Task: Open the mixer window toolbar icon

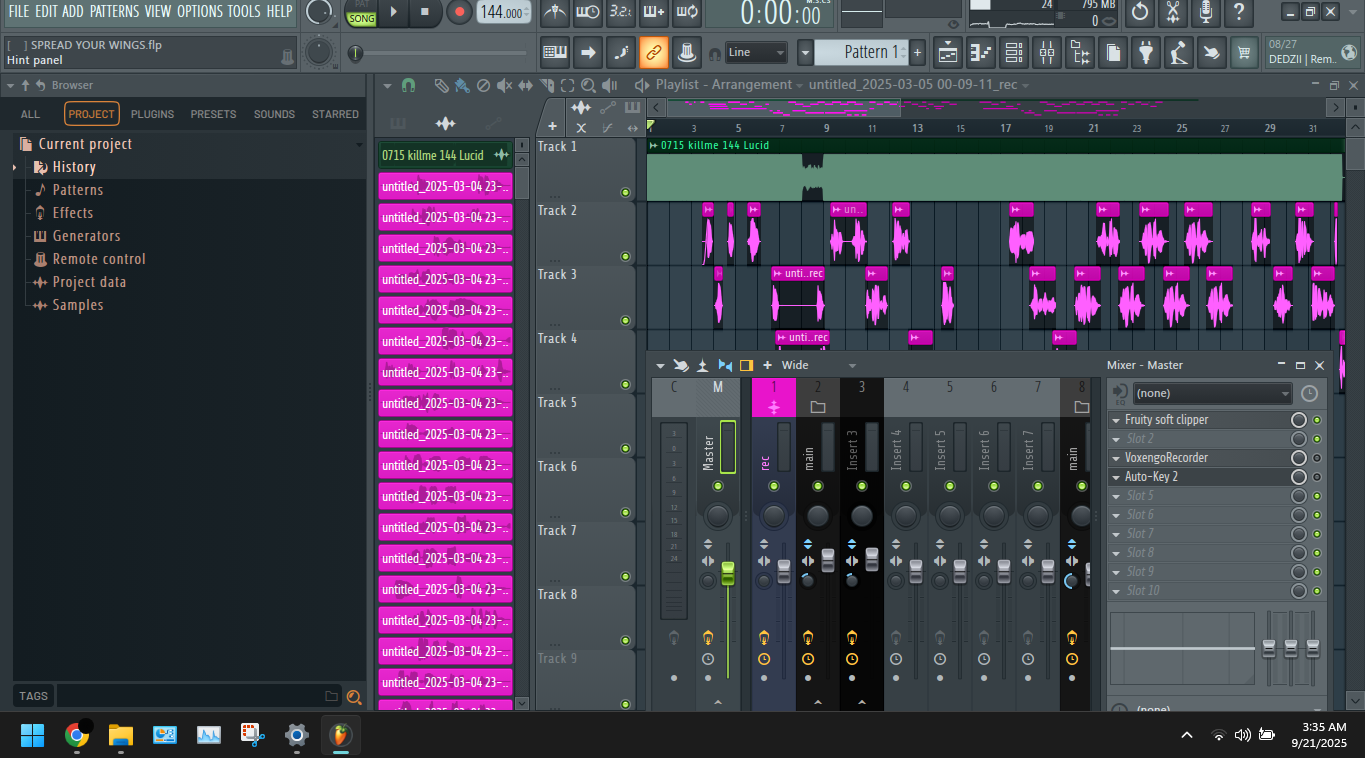Action: coord(1045,52)
